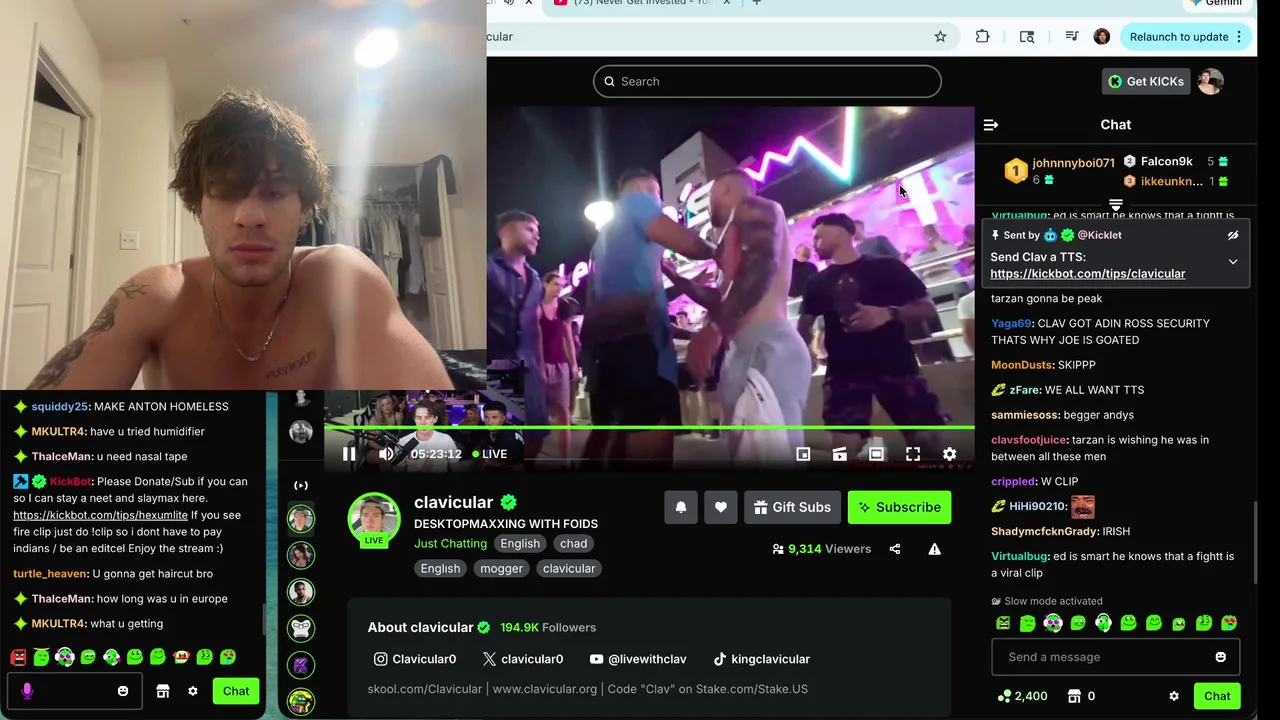The image size is (1280, 720).
Task: Report stream with warning triangle icon
Action: pyautogui.click(x=934, y=549)
